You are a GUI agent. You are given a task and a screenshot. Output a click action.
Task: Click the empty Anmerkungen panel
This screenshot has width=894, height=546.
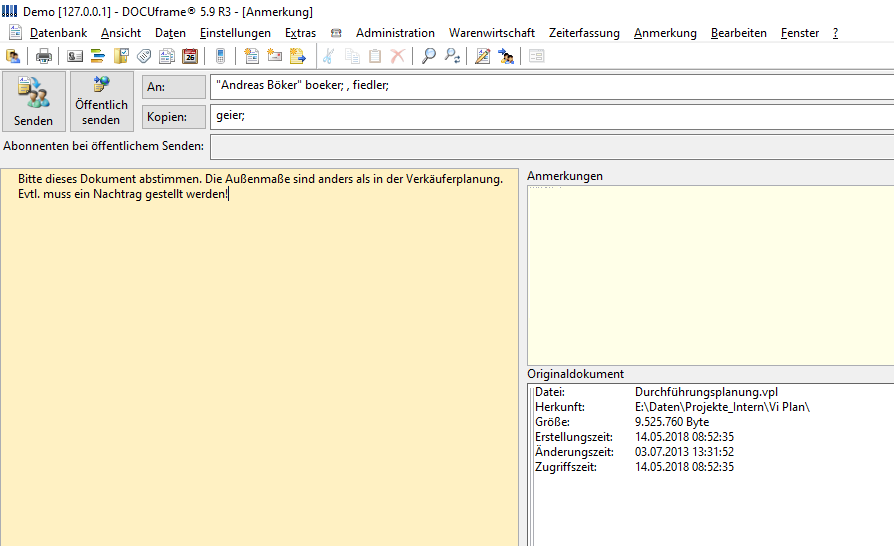point(710,275)
